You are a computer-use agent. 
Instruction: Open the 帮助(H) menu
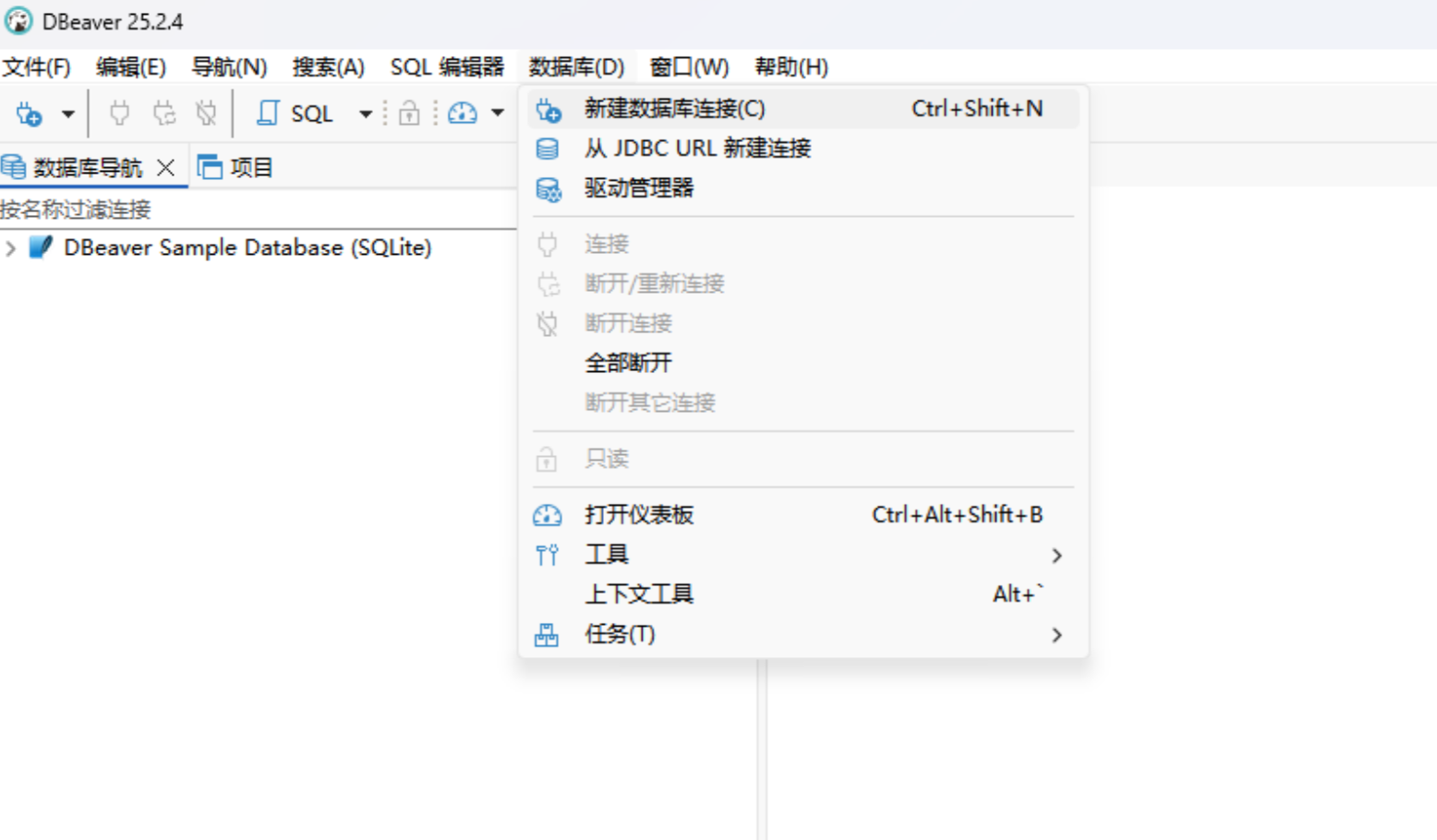point(791,67)
